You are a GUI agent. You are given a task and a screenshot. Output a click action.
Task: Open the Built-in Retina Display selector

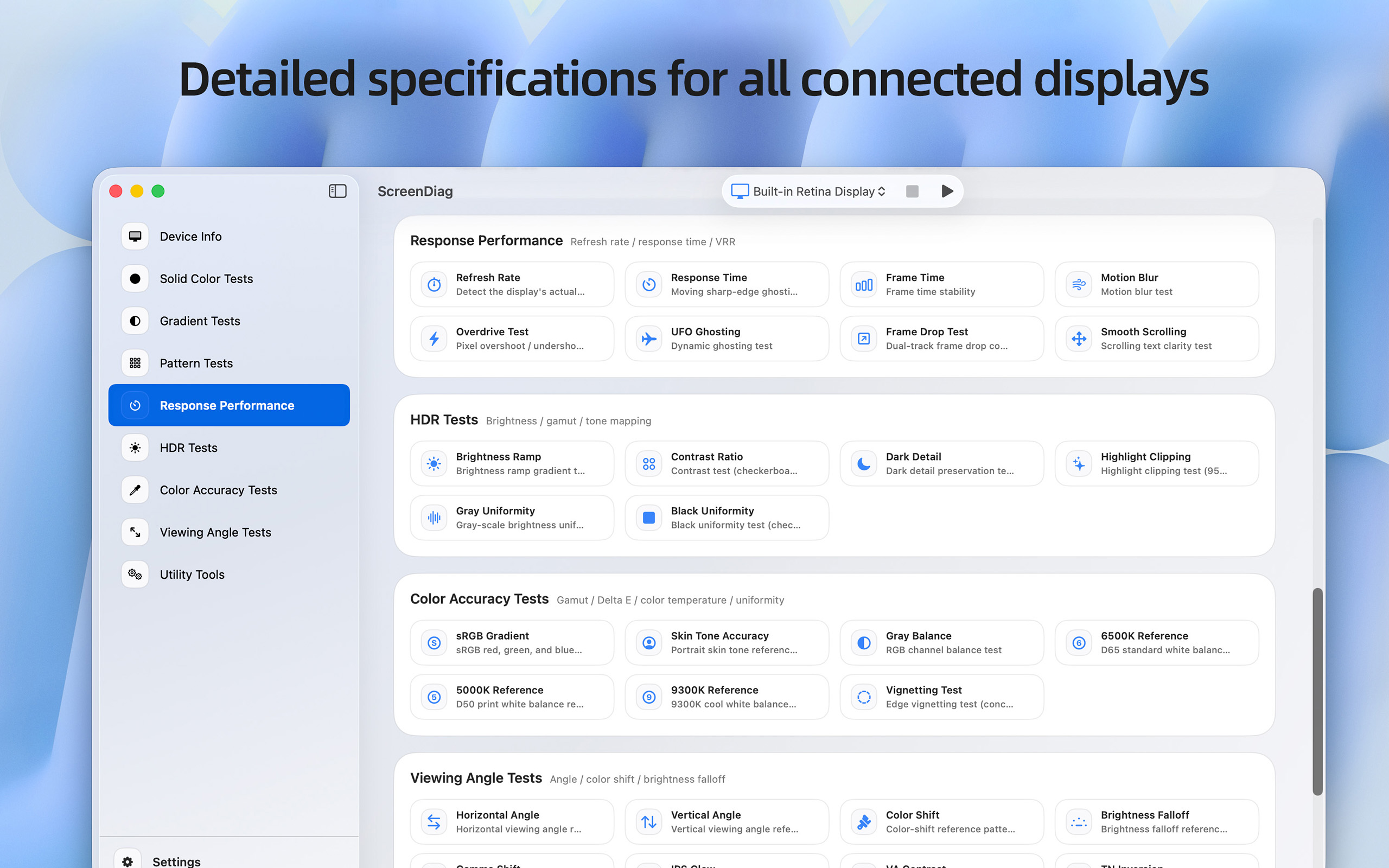[x=808, y=191]
